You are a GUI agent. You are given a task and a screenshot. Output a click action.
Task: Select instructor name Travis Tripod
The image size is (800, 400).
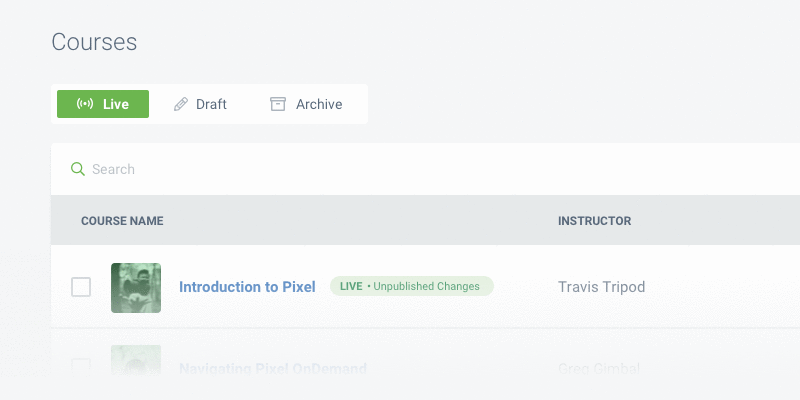[x=601, y=287]
